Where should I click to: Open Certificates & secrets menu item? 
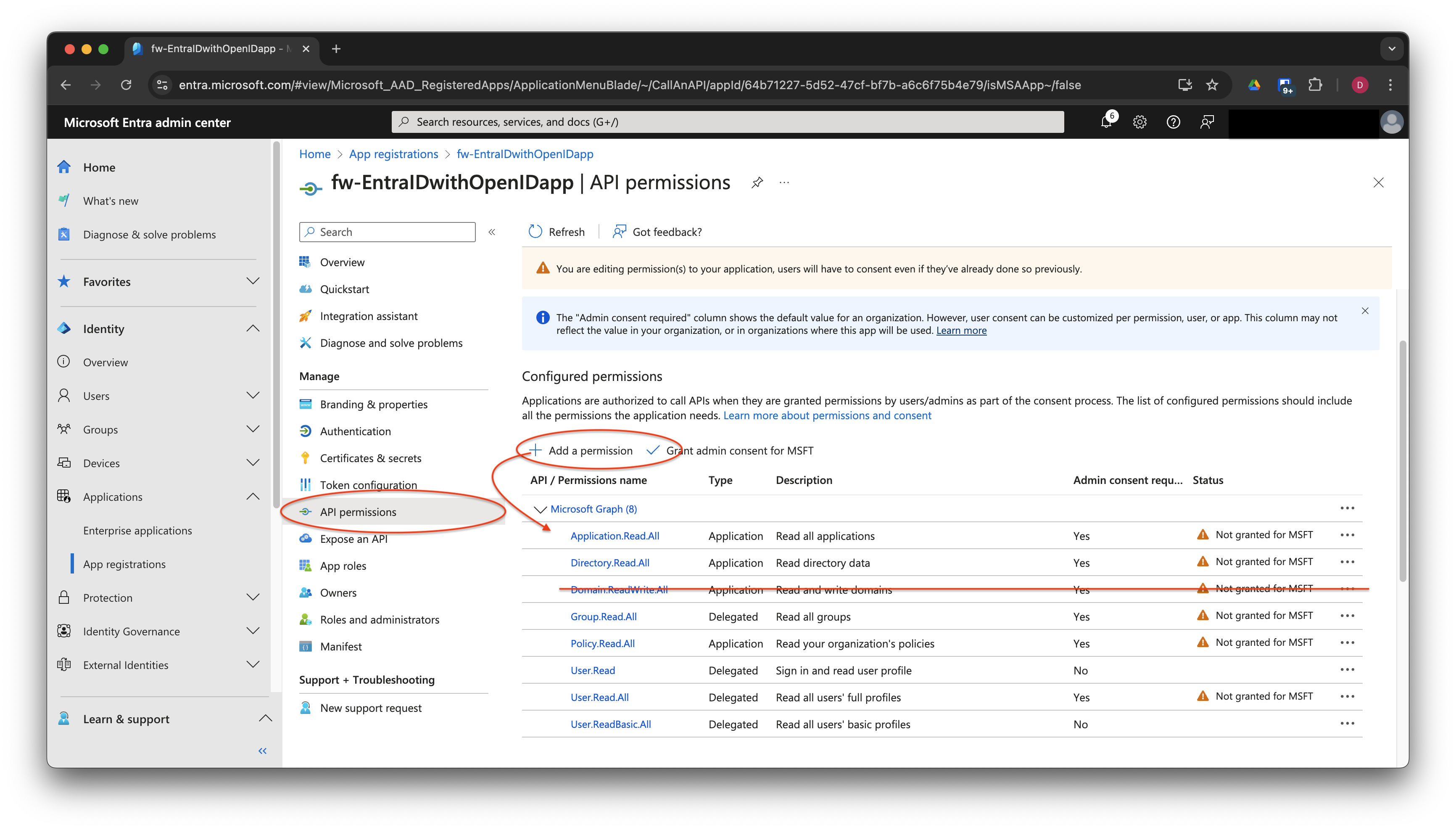click(x=370, y=458)
